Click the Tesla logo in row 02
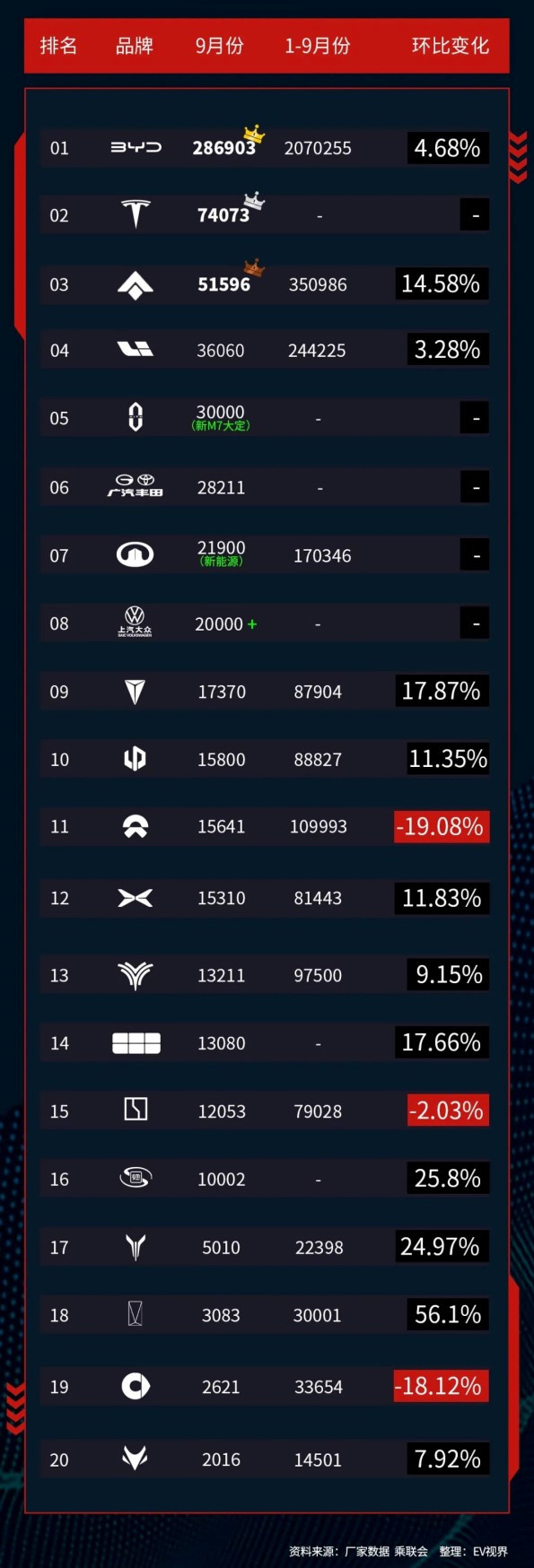This screenshot has width=534, height=1568. click(x=136, y=214)
